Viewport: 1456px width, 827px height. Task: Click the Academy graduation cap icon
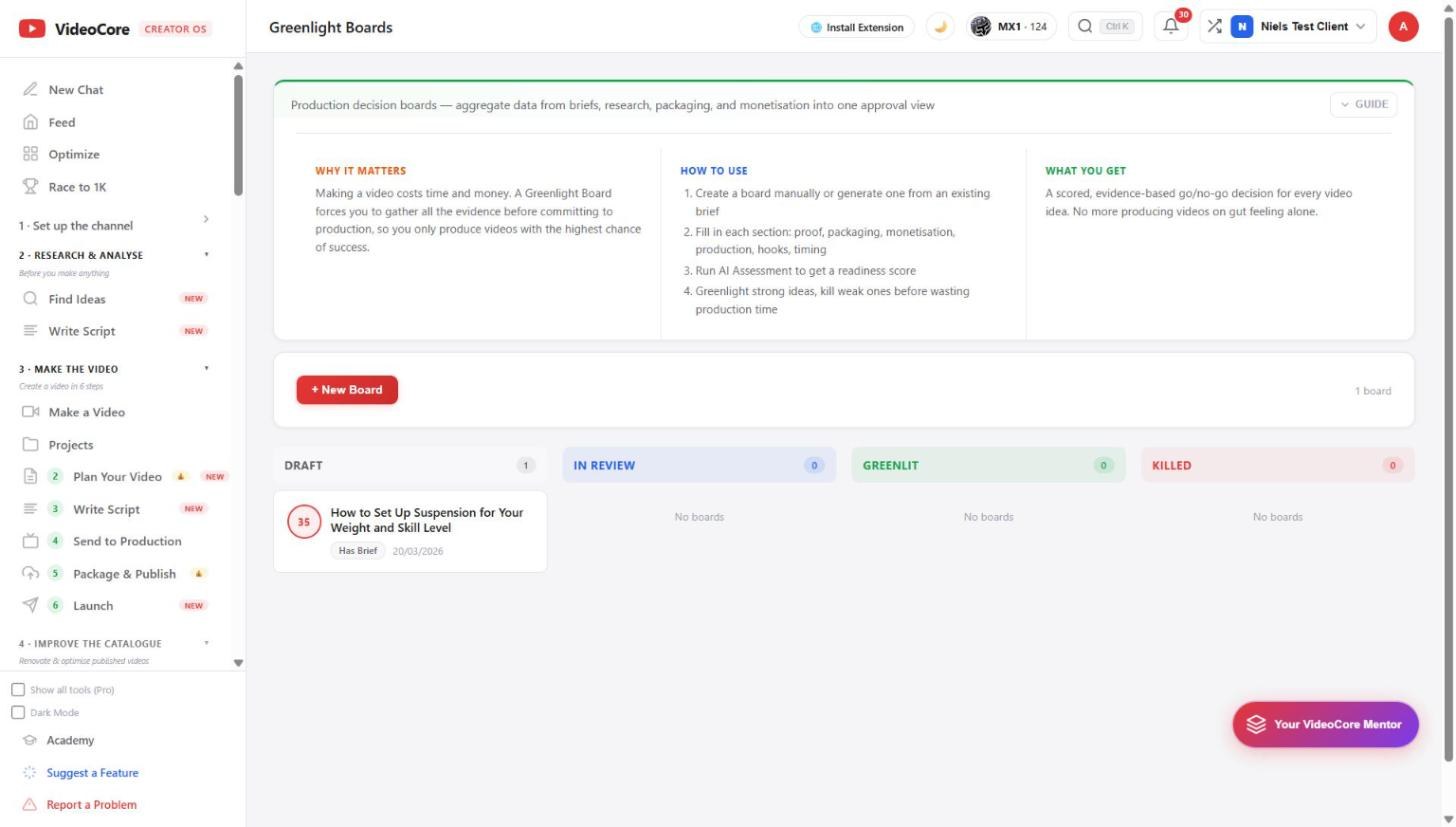tap(29, 740)
